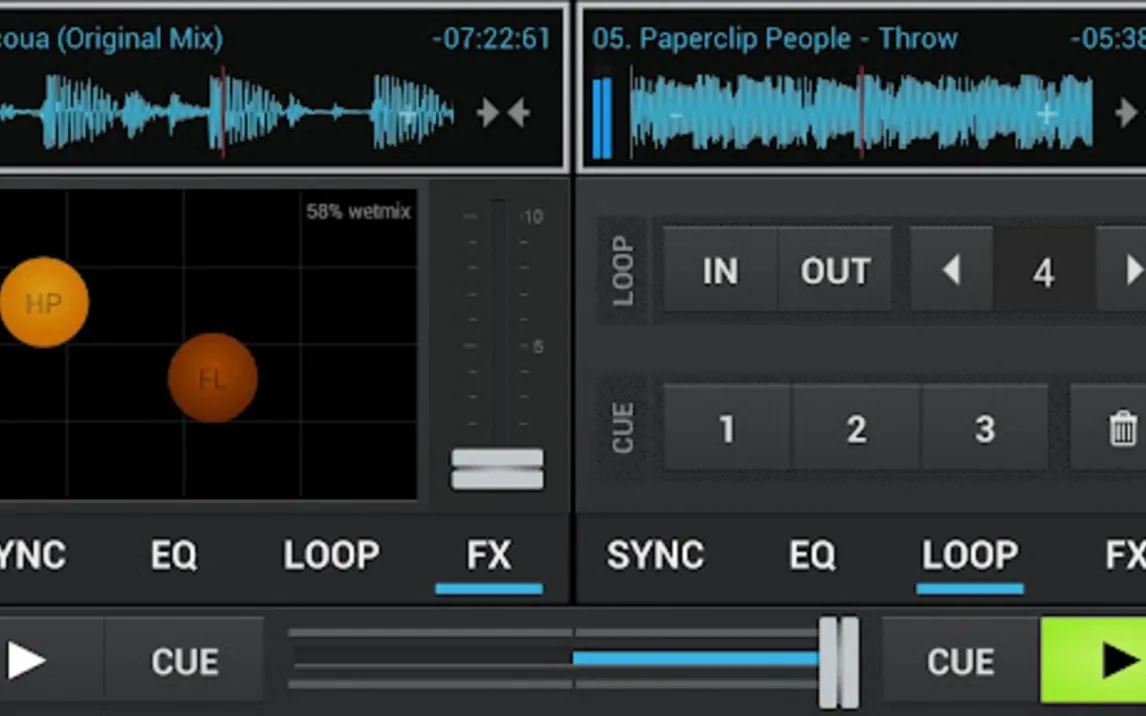This screenshot has height=716, width=1146.
Task: Tap the orange HP filter ball
Action: [x=44, y=302]
